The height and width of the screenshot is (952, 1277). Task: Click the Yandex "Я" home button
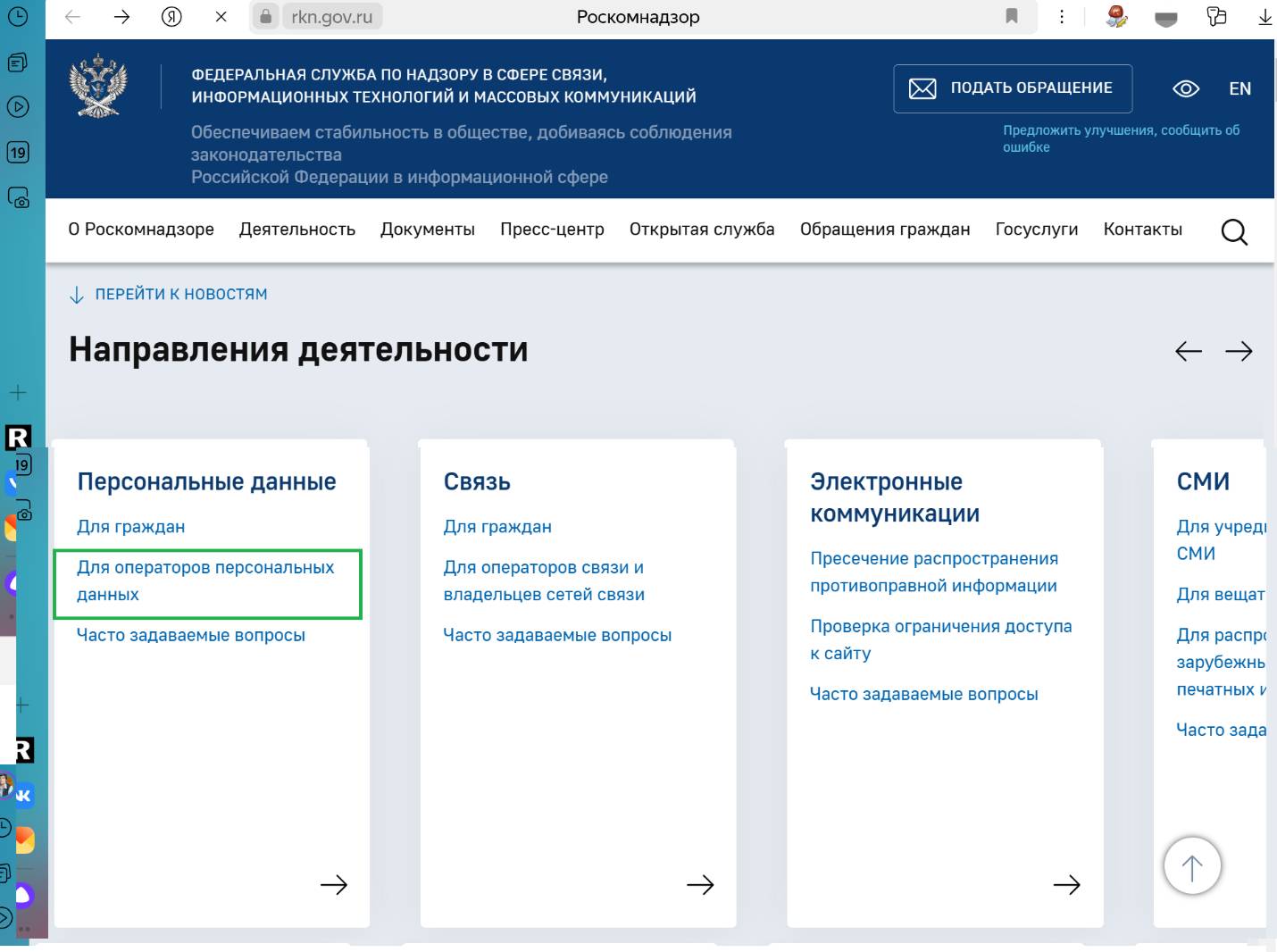(171, 16)
